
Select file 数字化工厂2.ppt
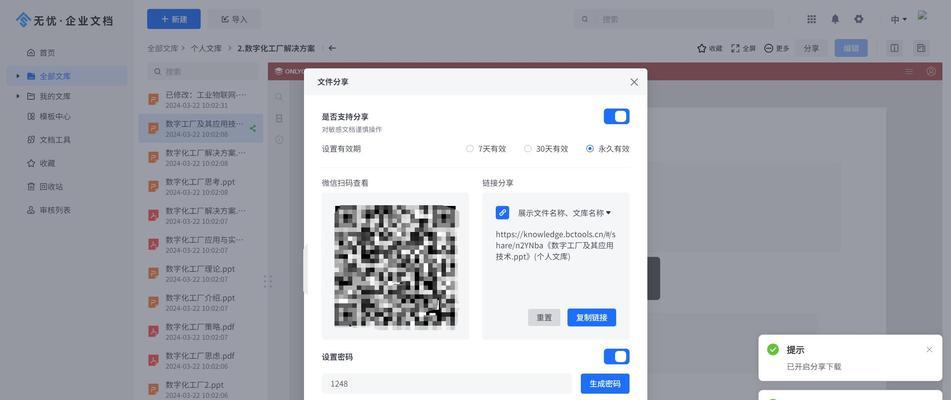click(201, 389)
